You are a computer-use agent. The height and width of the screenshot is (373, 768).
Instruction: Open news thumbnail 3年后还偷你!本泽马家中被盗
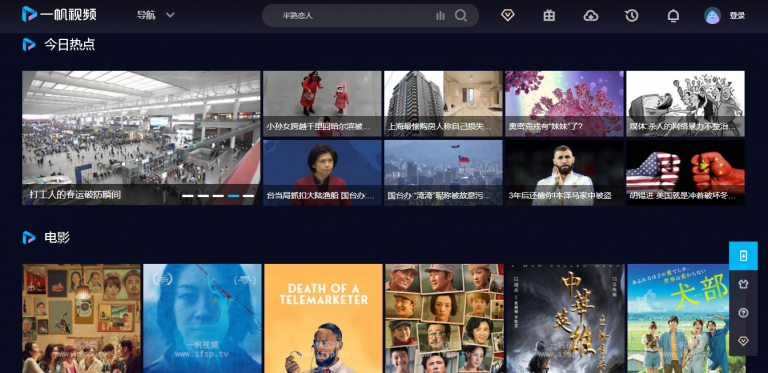564,173
